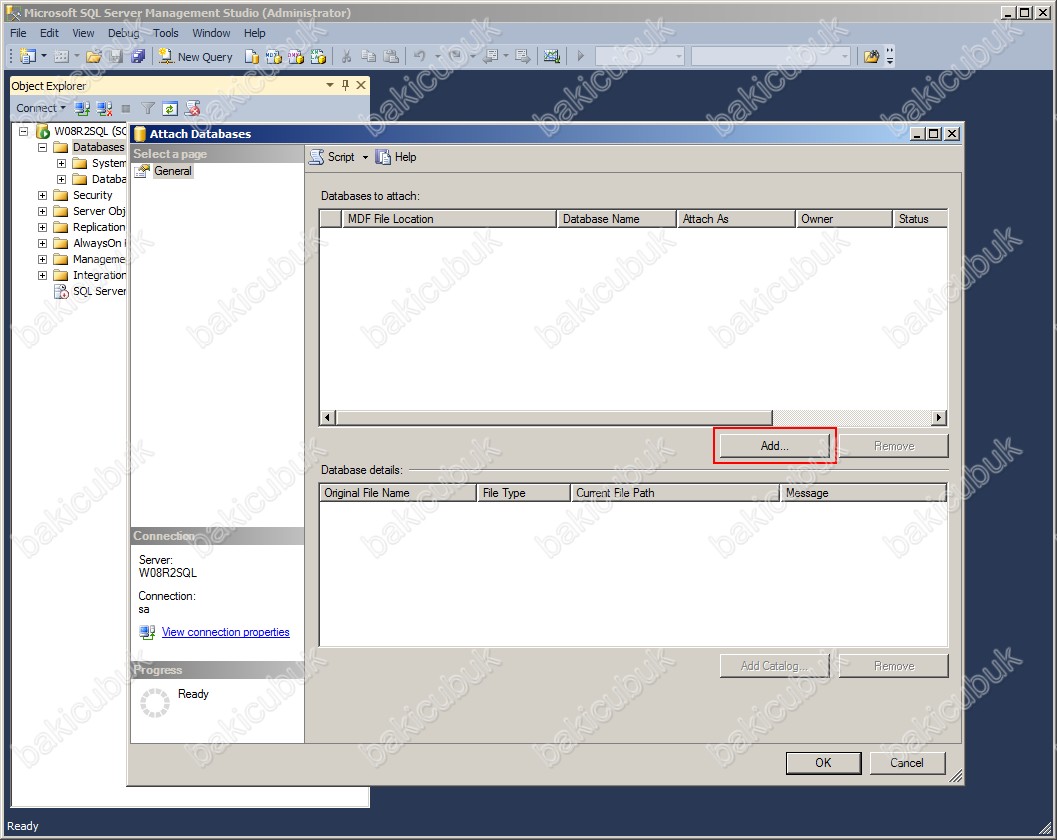Screen dimensions: 1057x840
Task: Open the File menu
Action: pyautogui.click(x=18, y=33)
